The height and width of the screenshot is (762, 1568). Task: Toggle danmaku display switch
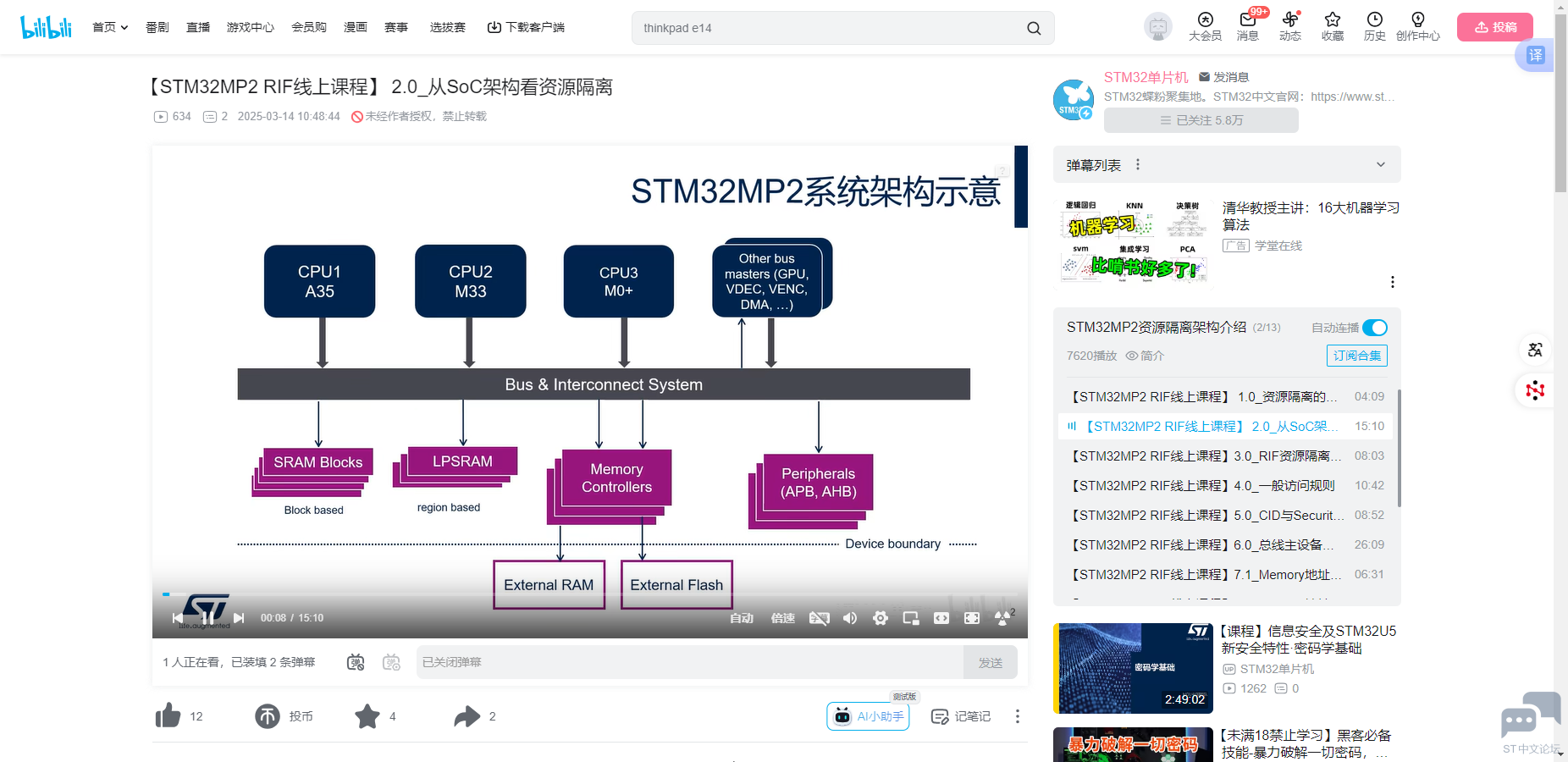tap(356, 662)
